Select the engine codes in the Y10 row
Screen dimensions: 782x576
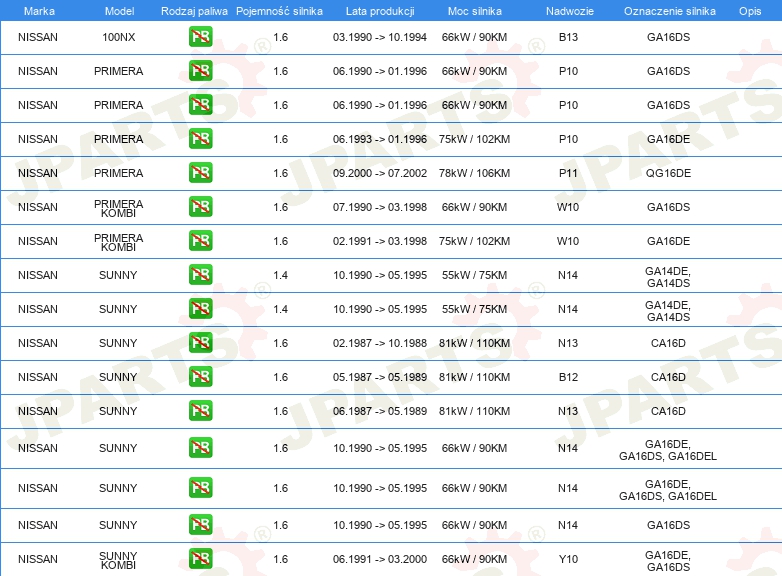point(668,561)
